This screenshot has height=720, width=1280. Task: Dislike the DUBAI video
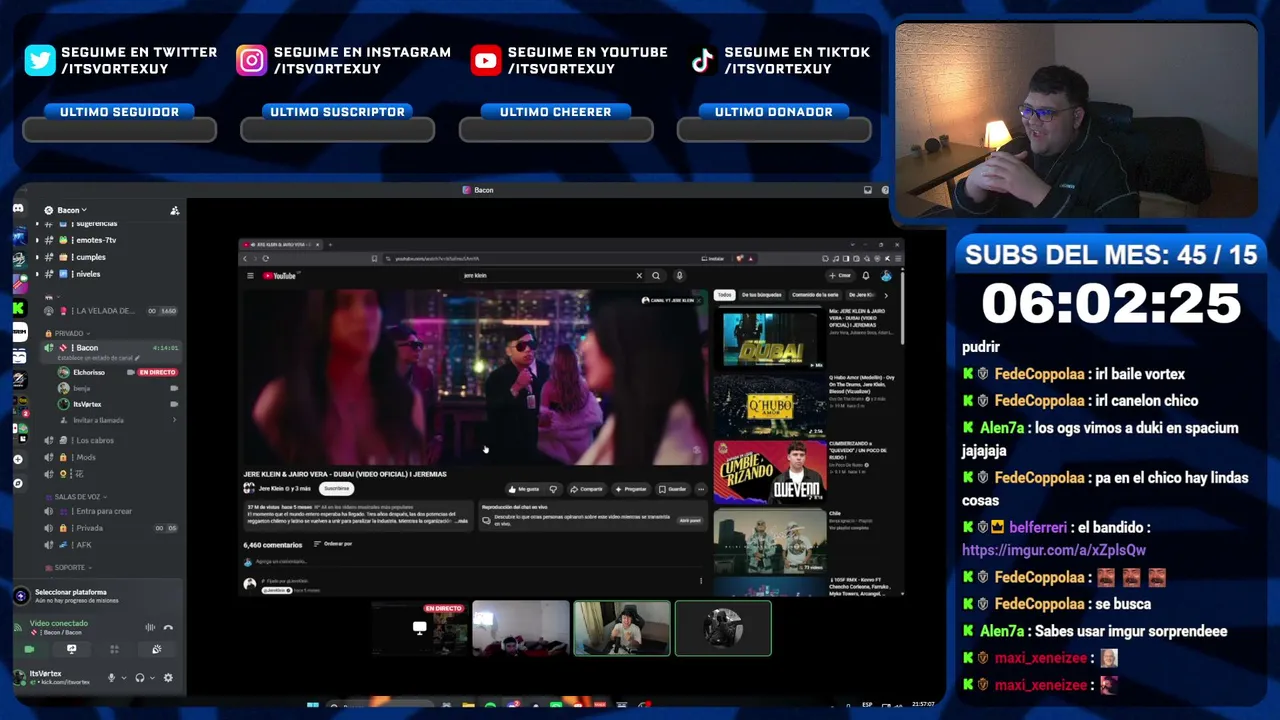[553, 489]
